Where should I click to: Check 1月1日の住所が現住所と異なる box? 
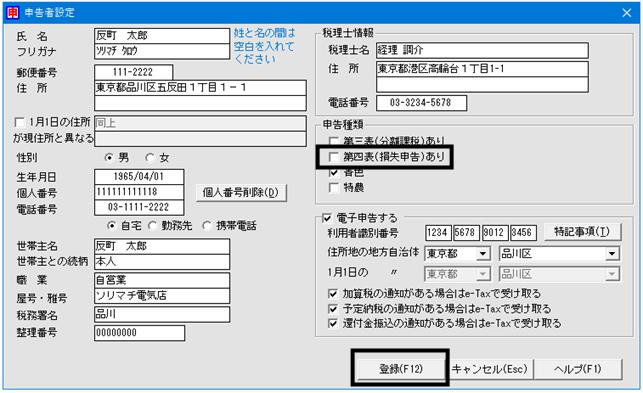(19, 122)
